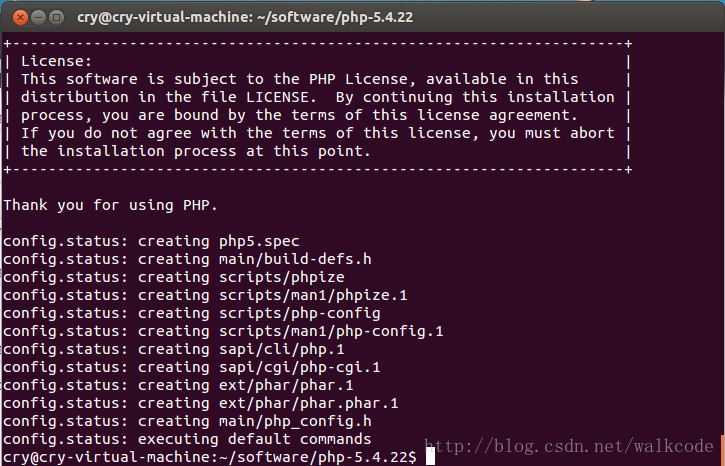This screenshot has height=466, width=725.
Task: Click the 'ext/phar/phar.phar.1' line
Action: click(x=201, y=403)
